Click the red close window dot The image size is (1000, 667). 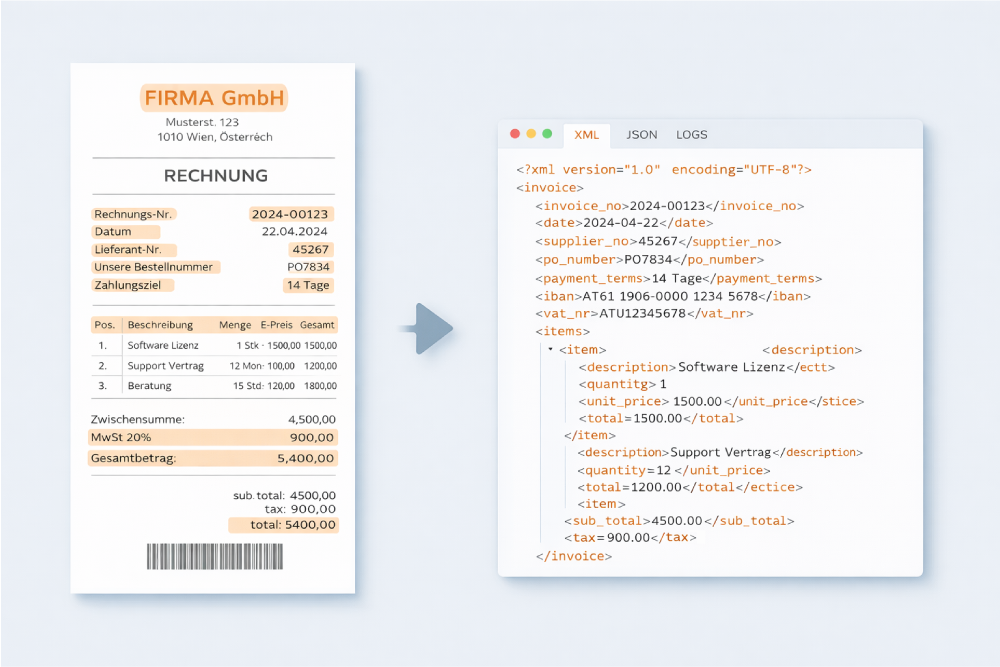pos(515,133)
